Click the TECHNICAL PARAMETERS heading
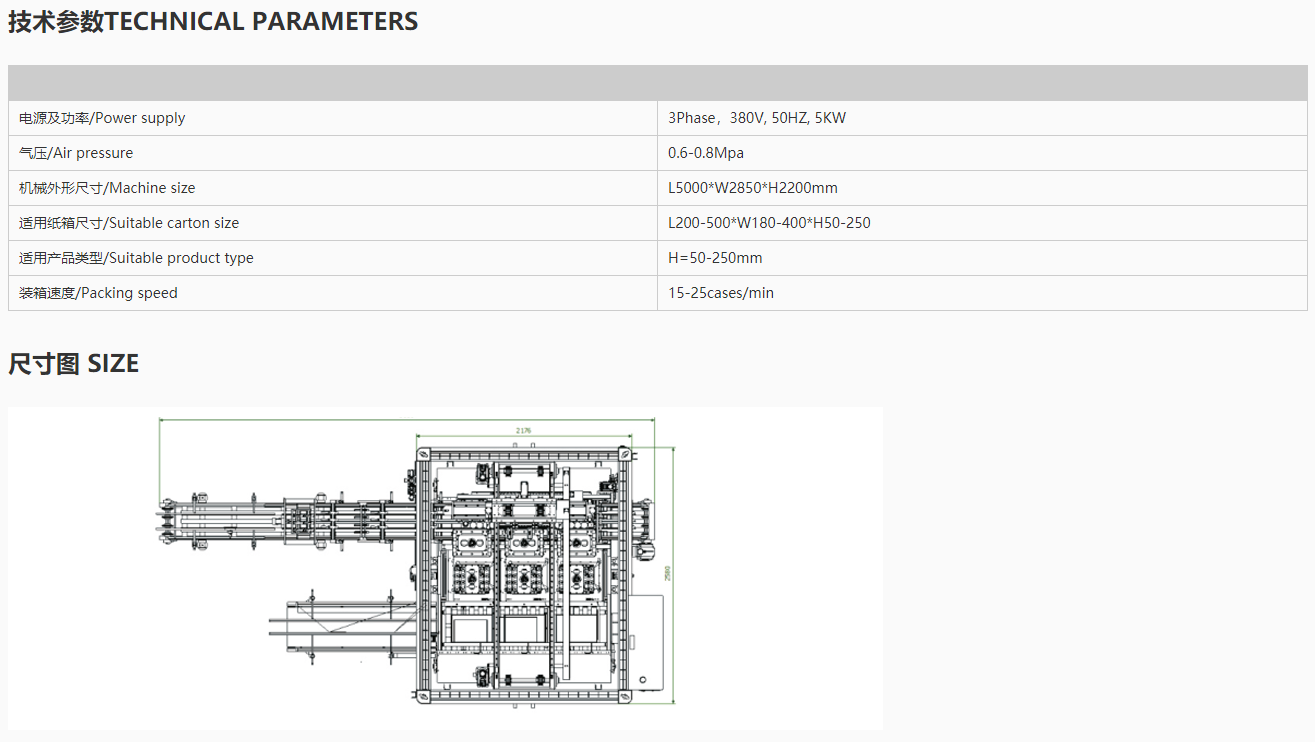 point(213,21)
